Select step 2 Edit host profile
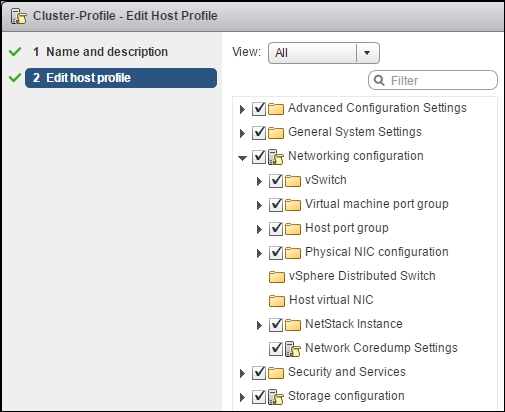Image resolution: width=505 pixels, height=412 pixels. 121,78
